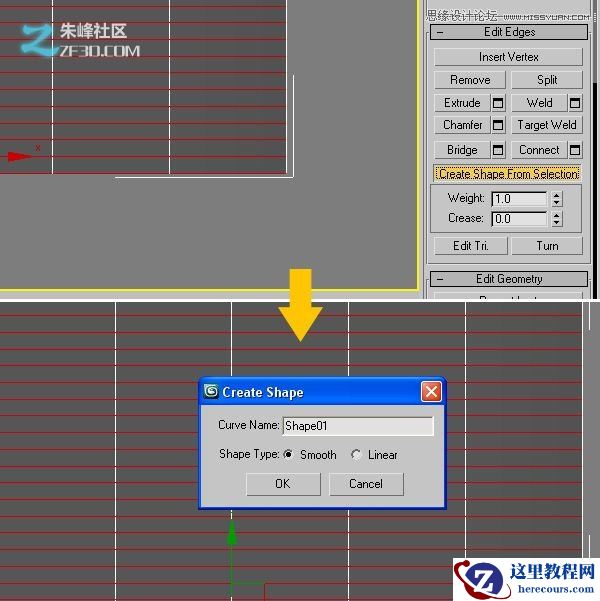Select Smooth shape type
600x601 pixels.
[x=288, y=455]
